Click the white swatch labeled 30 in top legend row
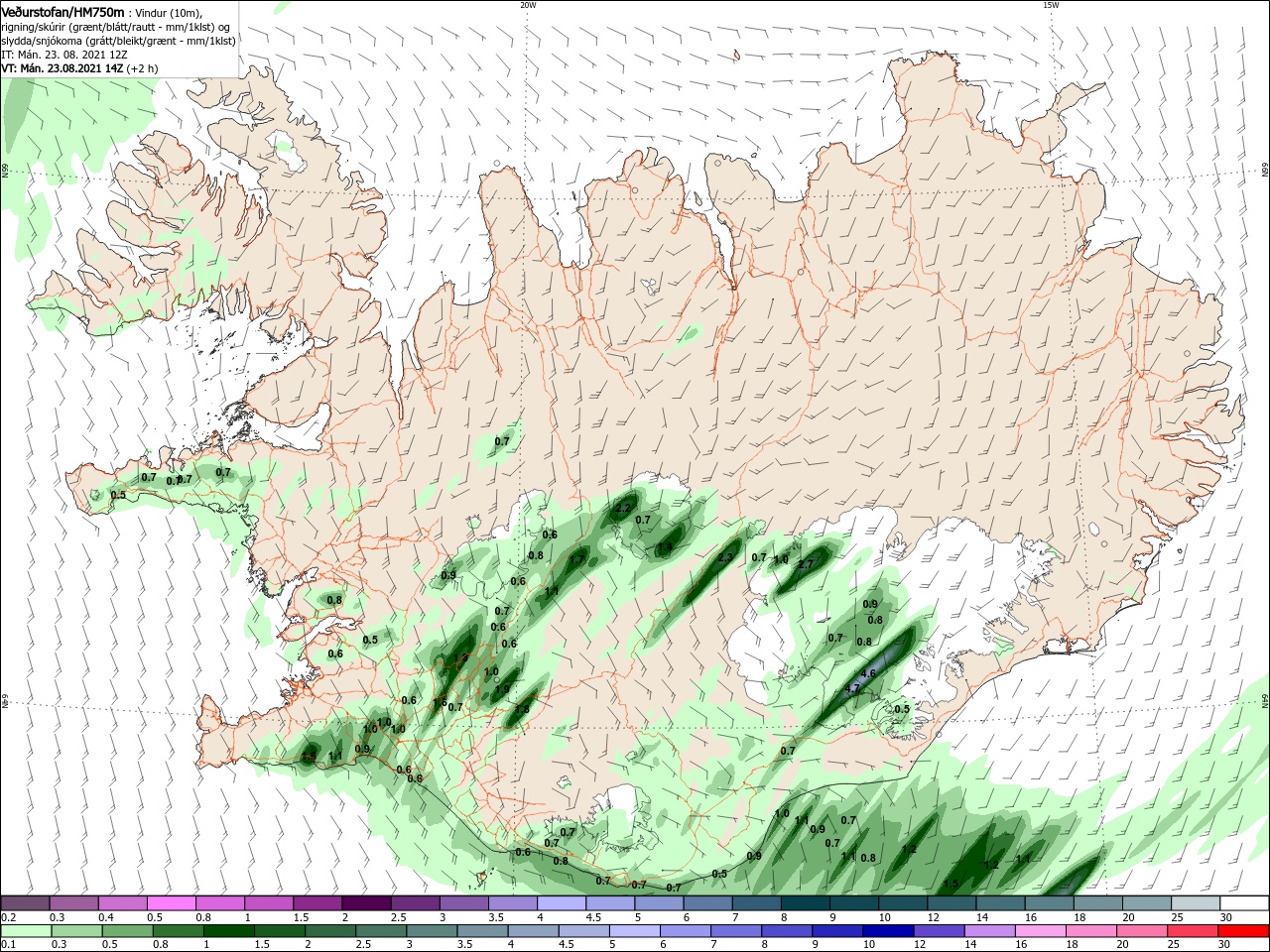The width and height of the screenshot is (1270, 952). point(1244,902)
